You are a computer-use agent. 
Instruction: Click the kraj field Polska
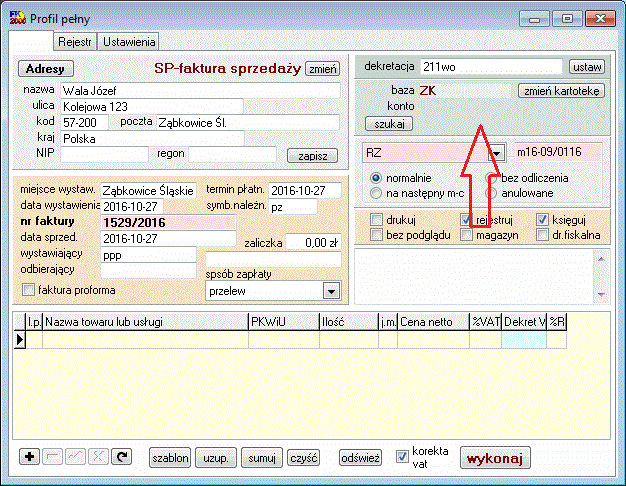152,139
